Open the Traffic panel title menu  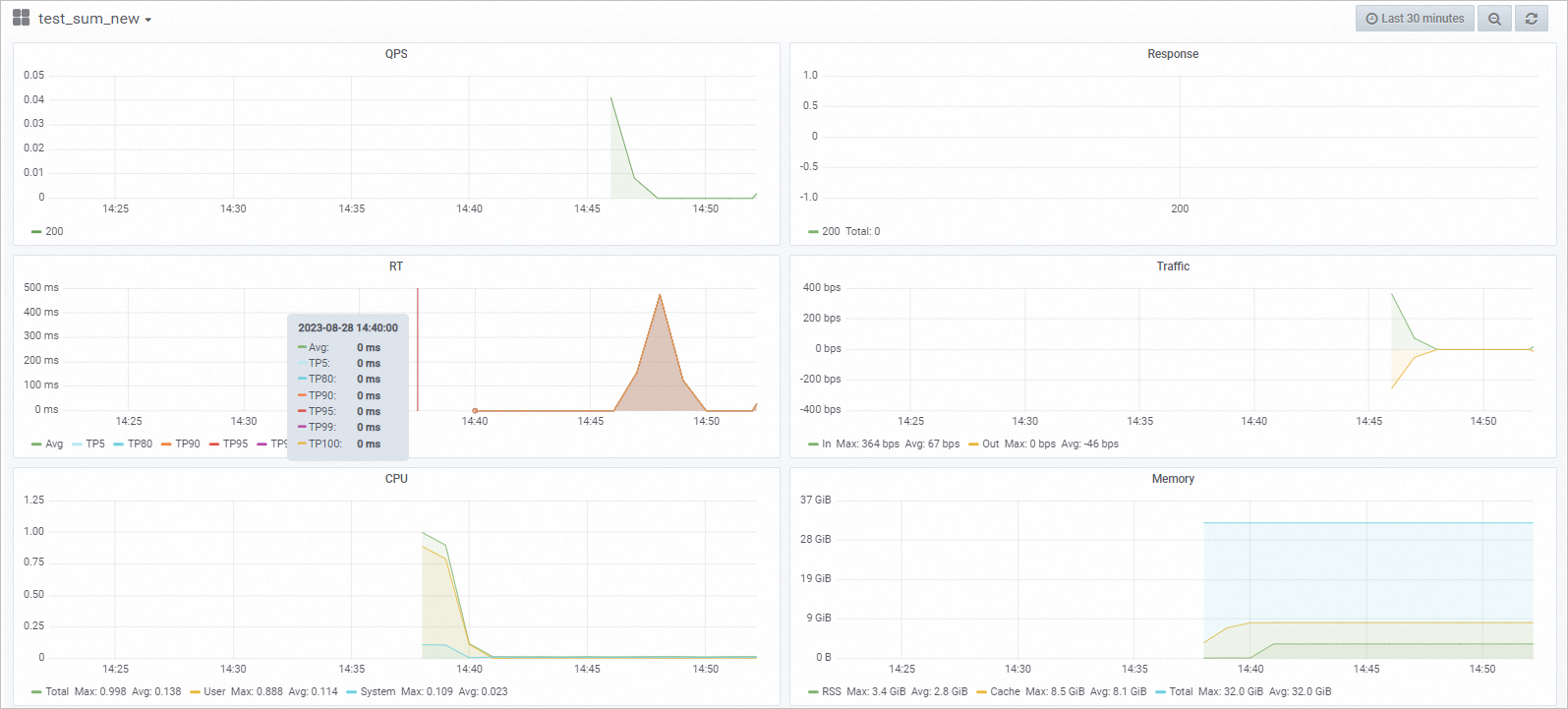pyautogui.click(x=1173, y=266)
